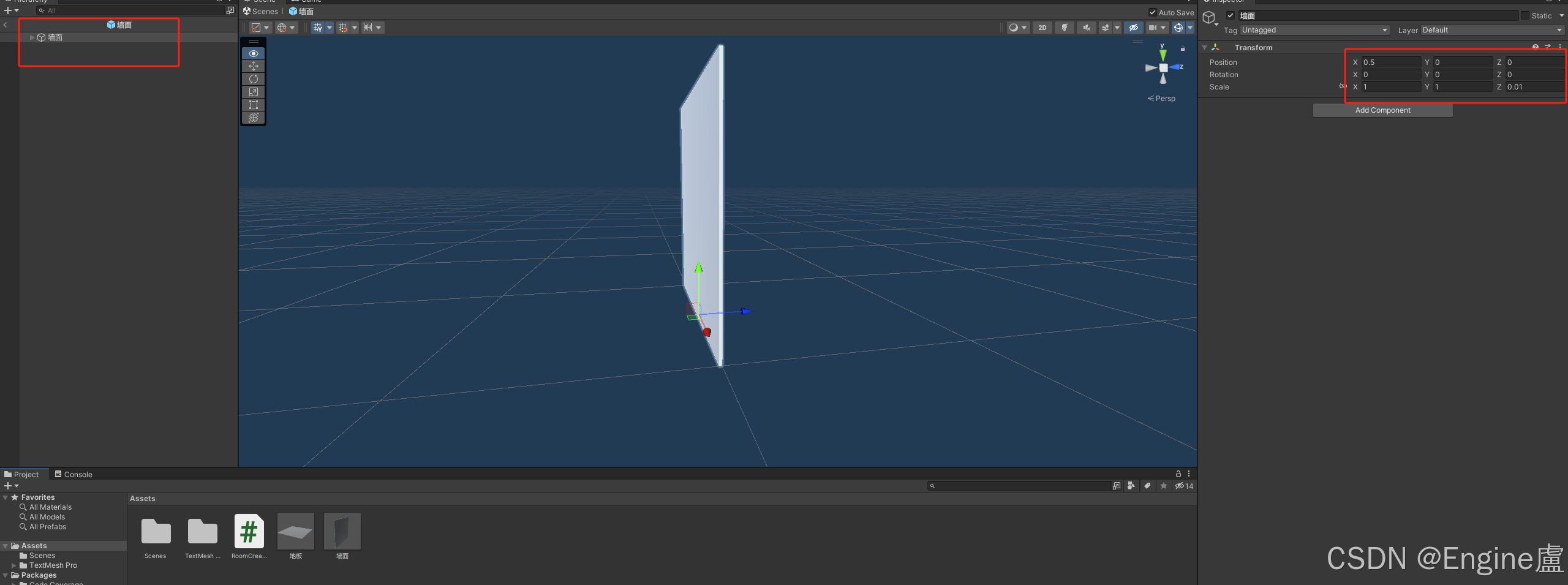Open the Tag dropdown showing Untagged

[x=1315, y=30]
